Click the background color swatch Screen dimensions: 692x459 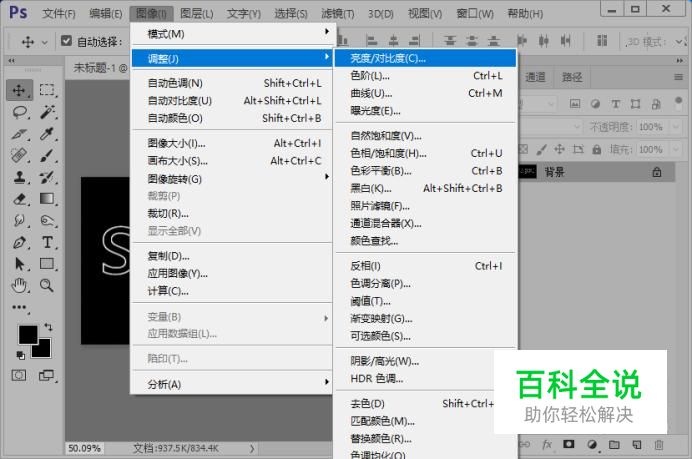tap(44, 351)
